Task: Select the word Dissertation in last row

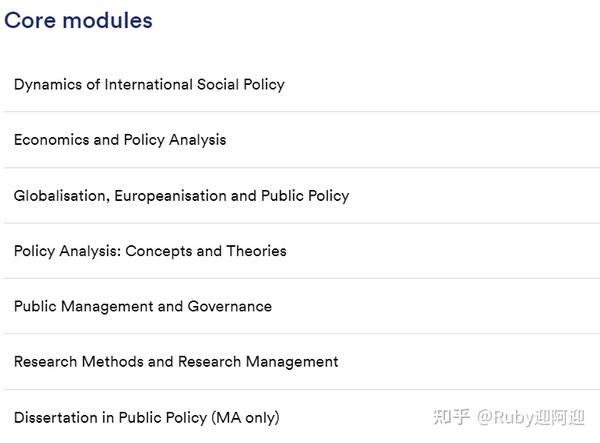Action: (x=55, y=417)
